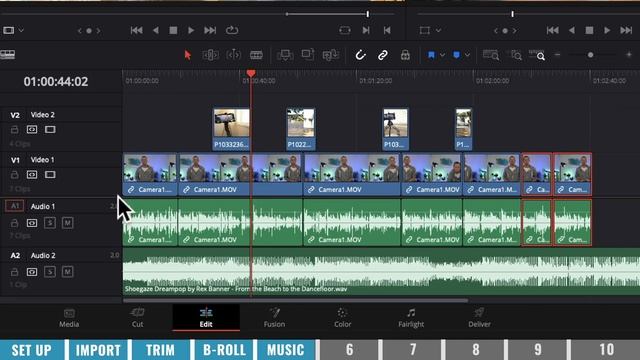Select the arrow Selection Mode tool
Screen dimensions: 640x360
[187, 55]
